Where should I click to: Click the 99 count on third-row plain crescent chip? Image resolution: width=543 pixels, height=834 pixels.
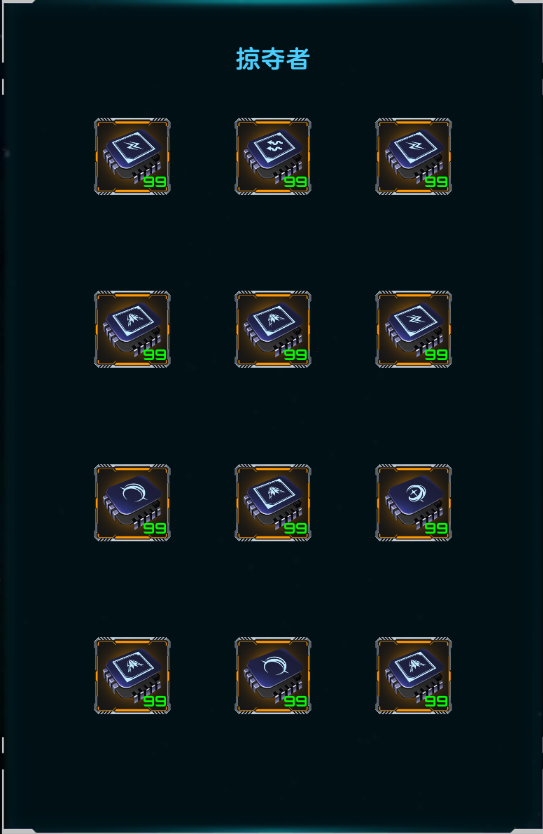pyautogui.click(x=155, y=528)
